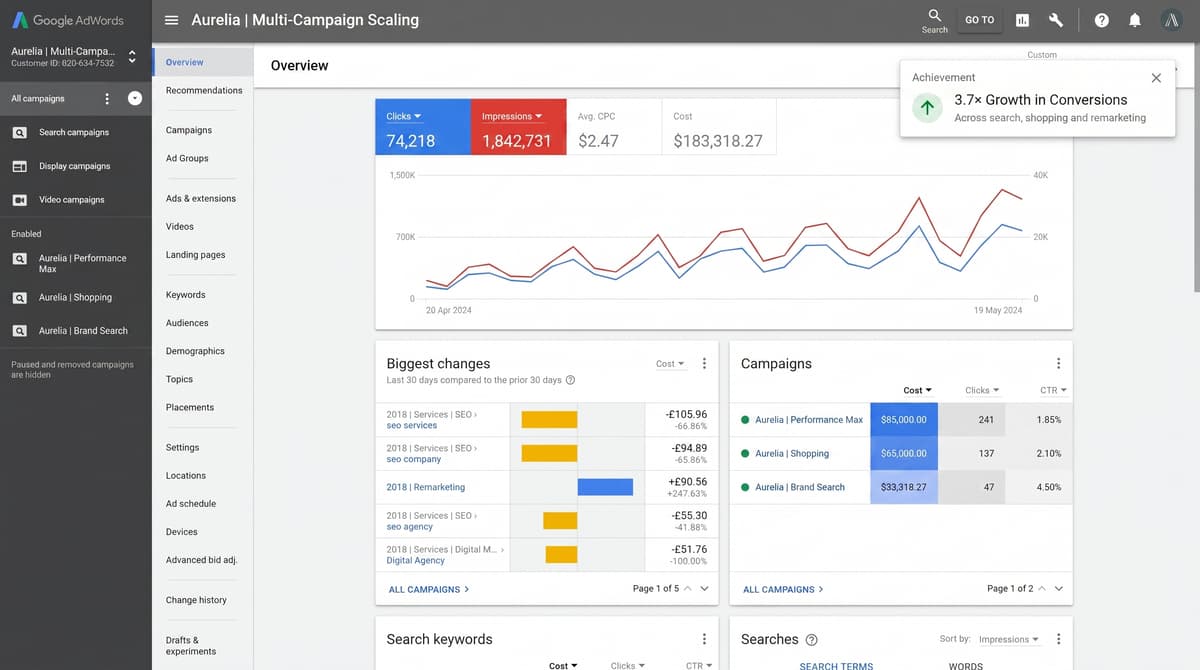This screenshot has height=670, width=1200.
Task: Click the Aurelia Brand Search campaign icon
Action: tap(20, 330)
